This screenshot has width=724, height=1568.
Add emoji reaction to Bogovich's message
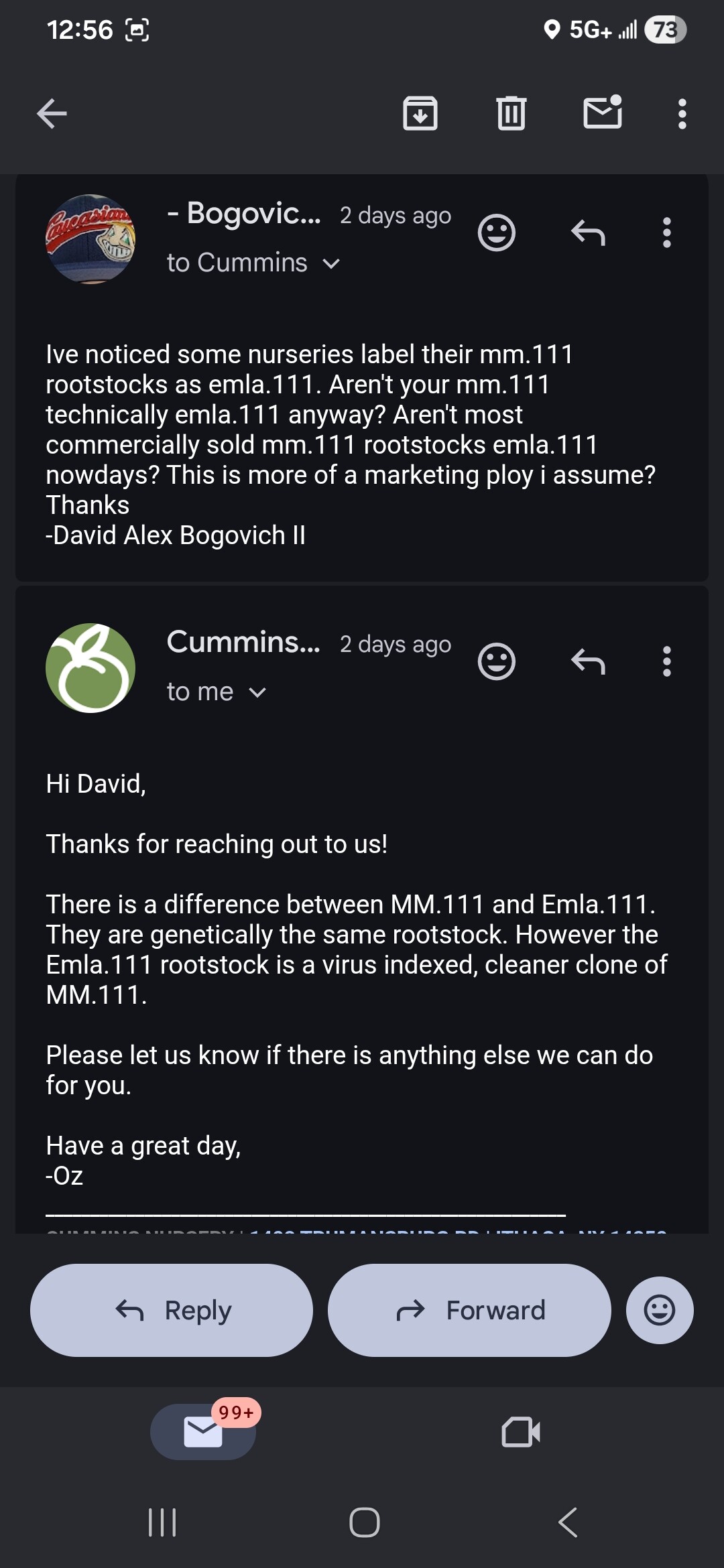[497, 233]
